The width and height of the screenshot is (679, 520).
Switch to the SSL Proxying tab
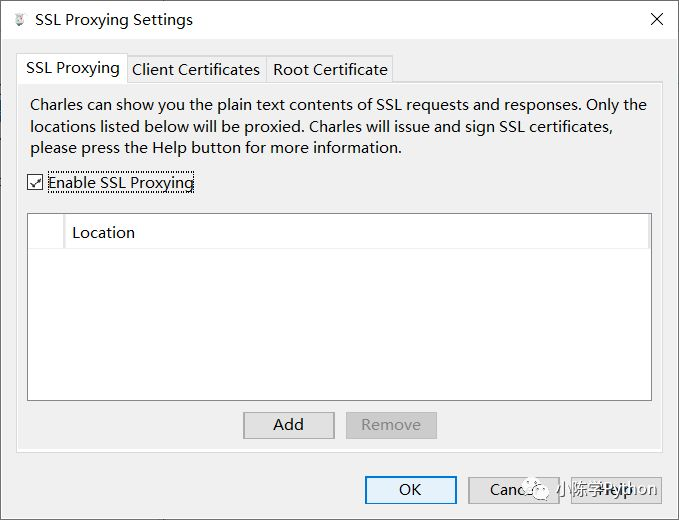pos(72,68)
